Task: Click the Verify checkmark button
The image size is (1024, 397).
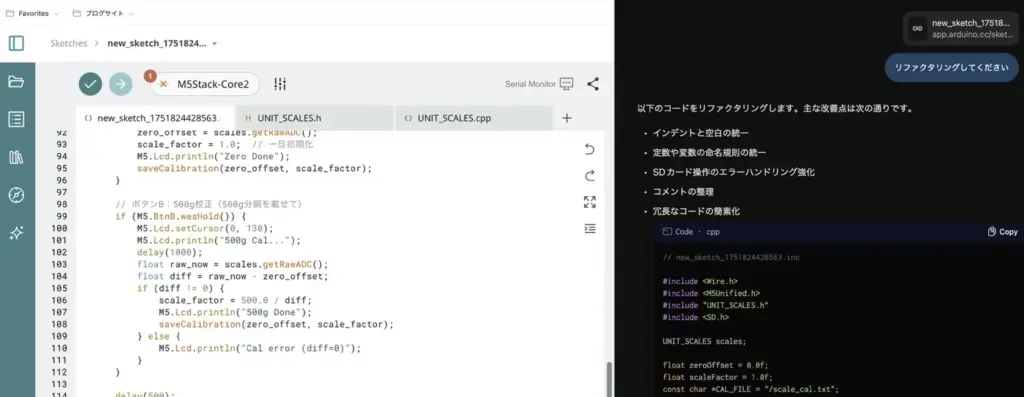Action: 91,84
